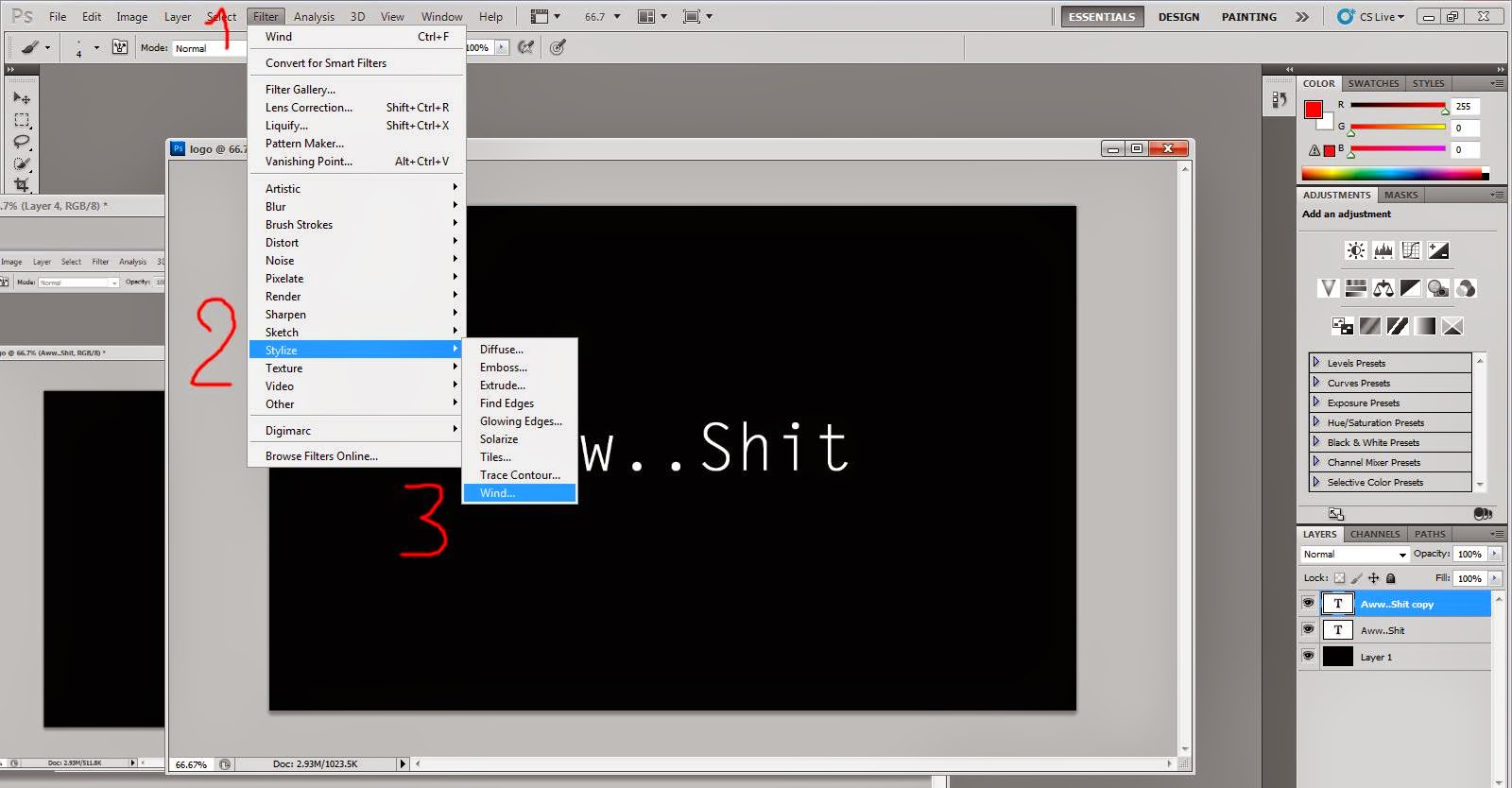This screenshot has width=1512, height=788.
Task: Open CS Live menu button
Action: [1371, 17]
